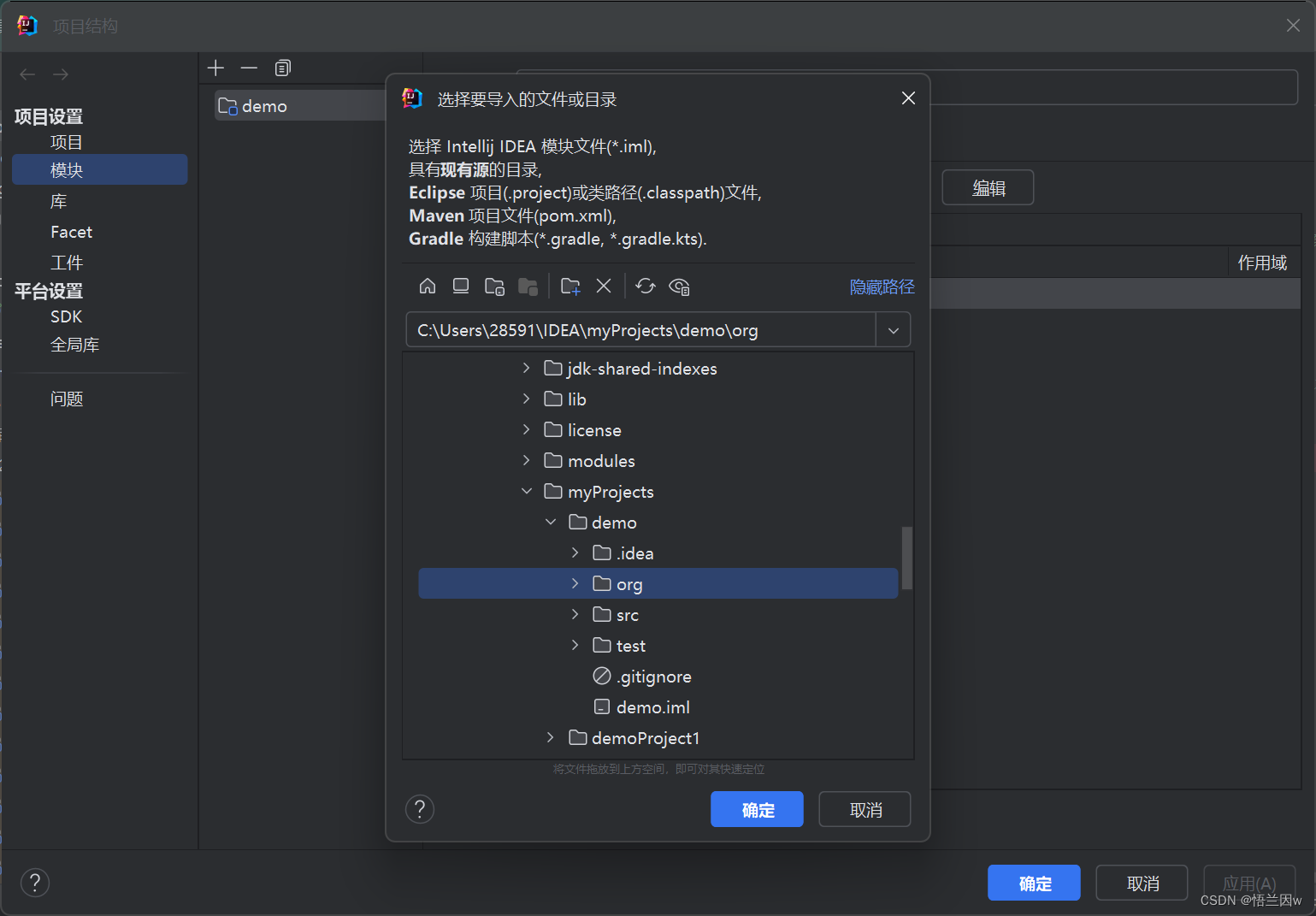Select the license folder row
Viewport: 1316px width, 916px height.
click(x=658, y=429)
